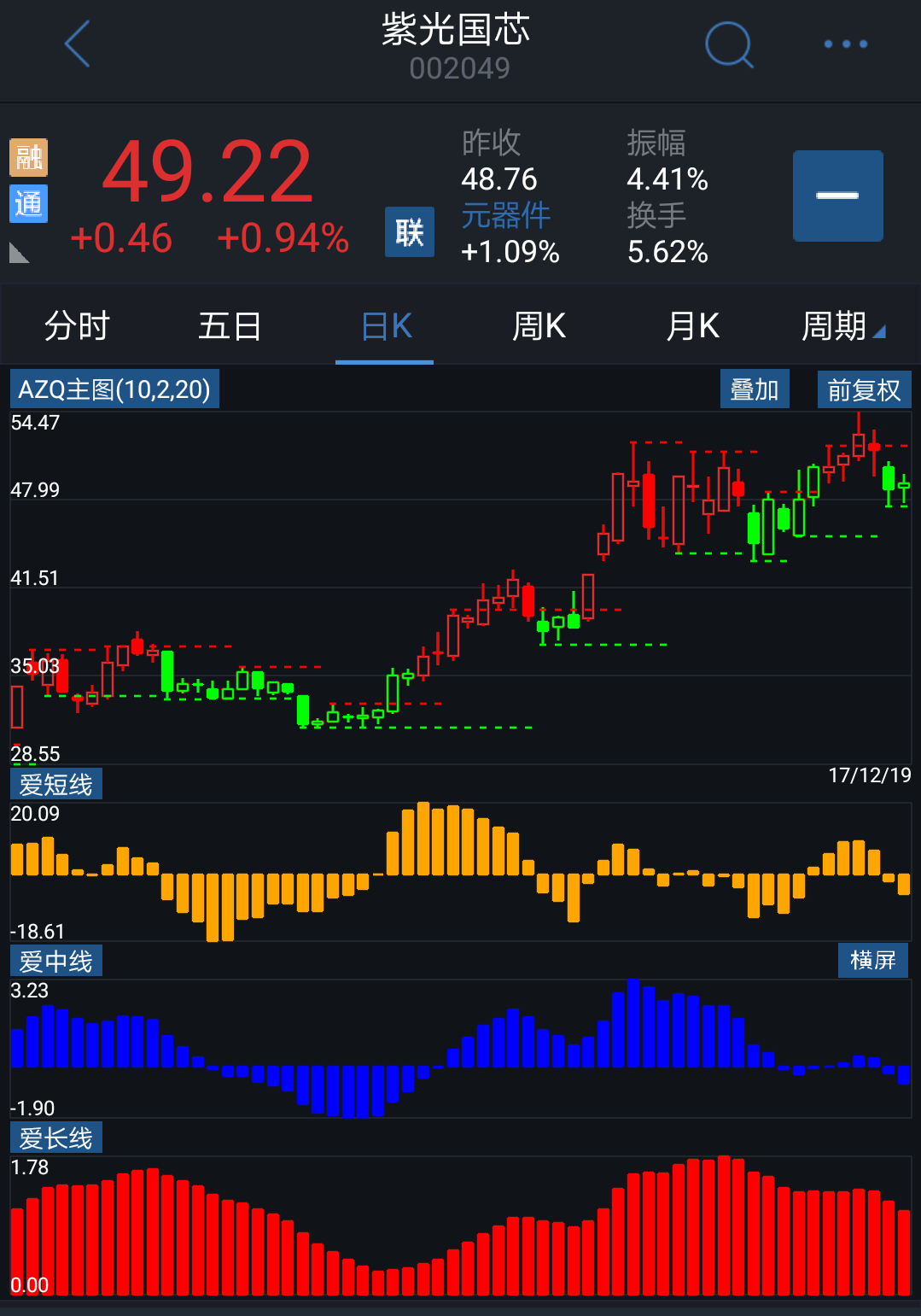Screen dimensions: 921x1316
Task: Tap the amplitude value 4.41%
Action: click(667, 179)
